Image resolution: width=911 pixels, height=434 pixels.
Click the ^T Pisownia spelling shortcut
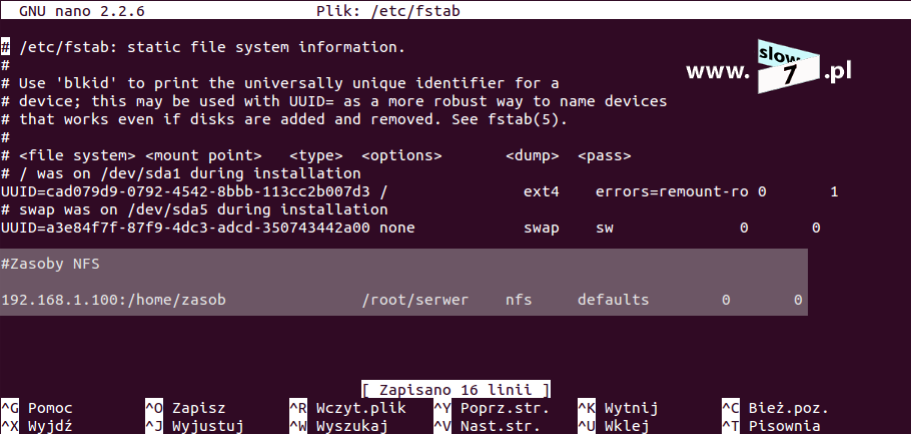pyautogui.click(x=771, y=426)
